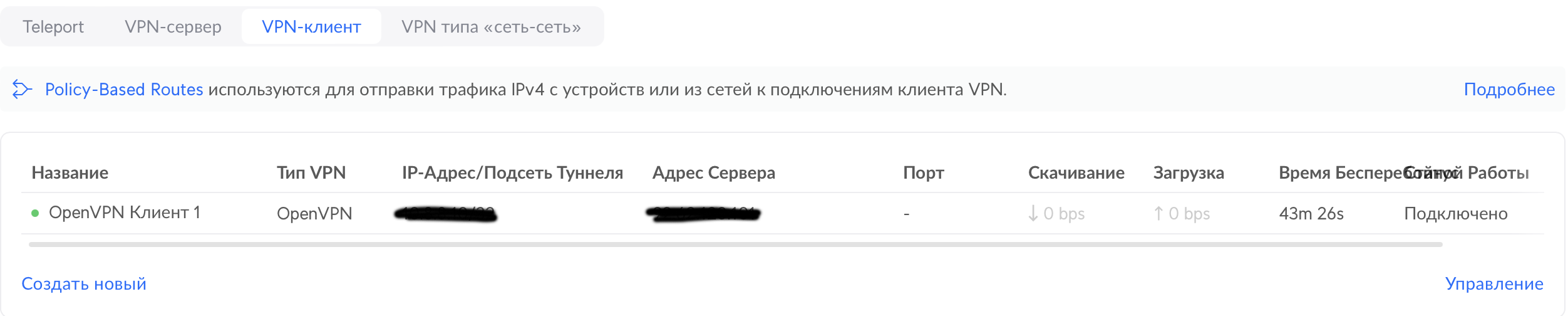This screenshot has width=1568, height=316.
Task: Click Создать новый to add a client
Action: point(84,284)
